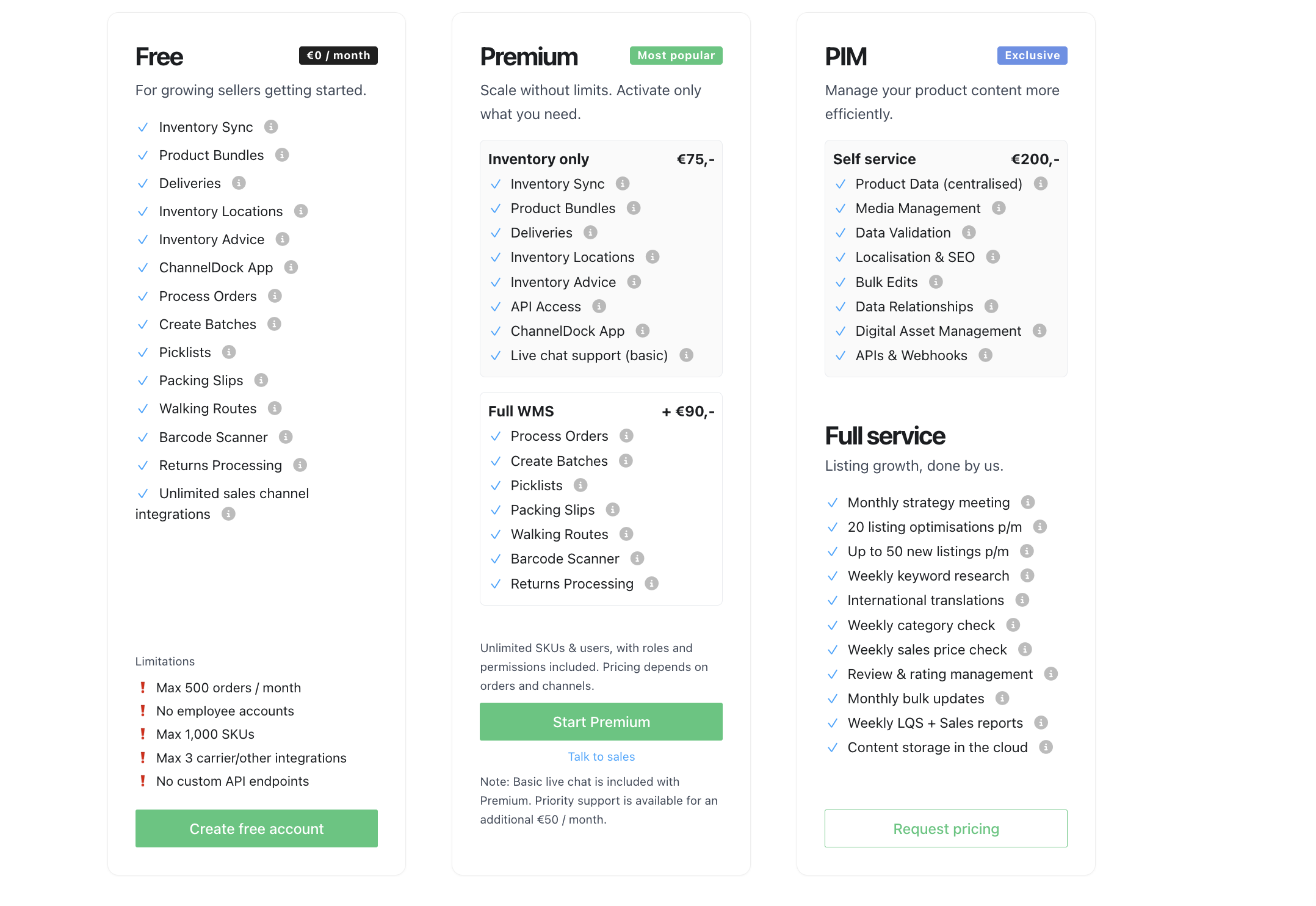Open info icon next to APIs & Webhooks

coord(986,355)
